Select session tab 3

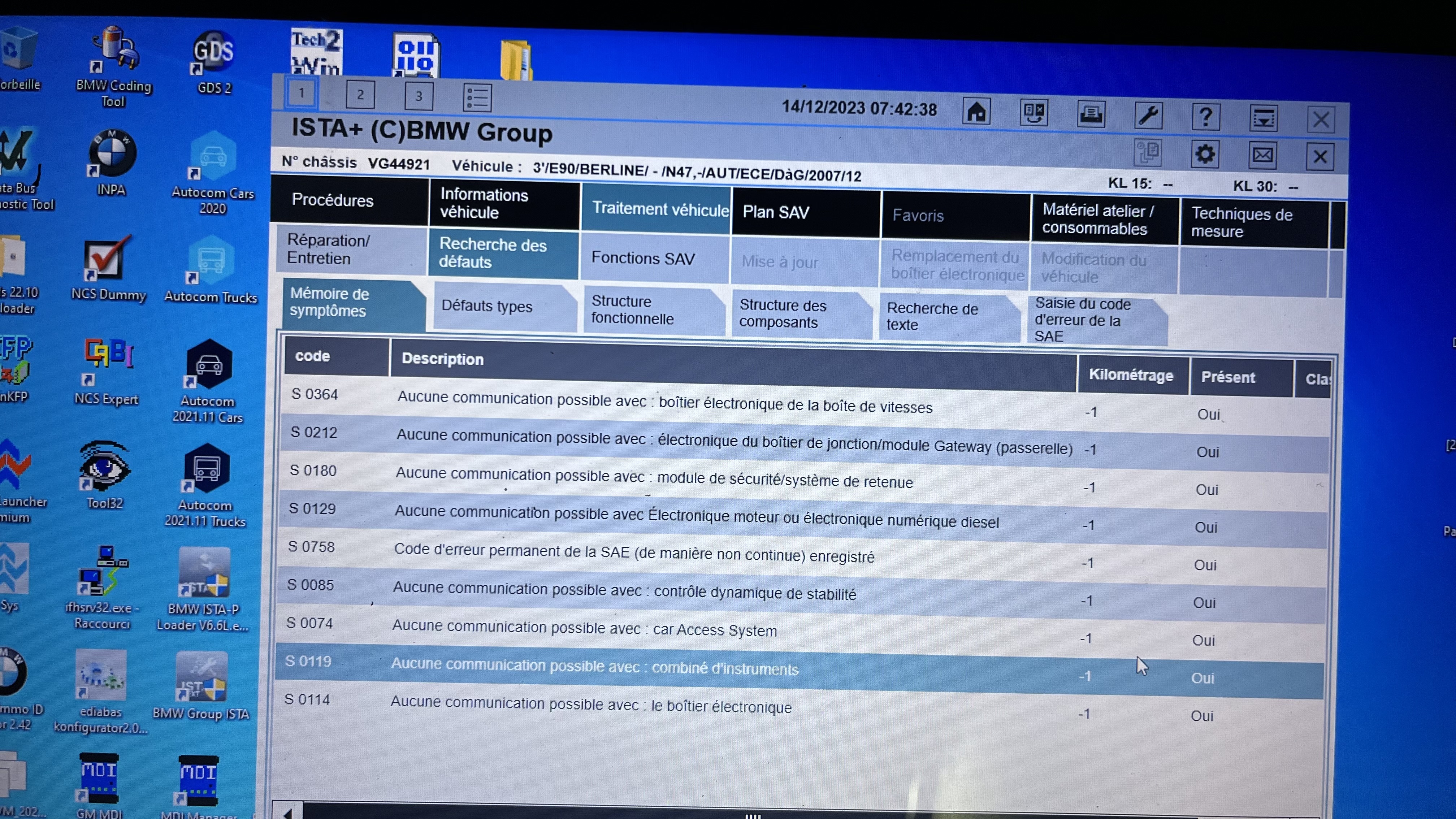point(419,96)
